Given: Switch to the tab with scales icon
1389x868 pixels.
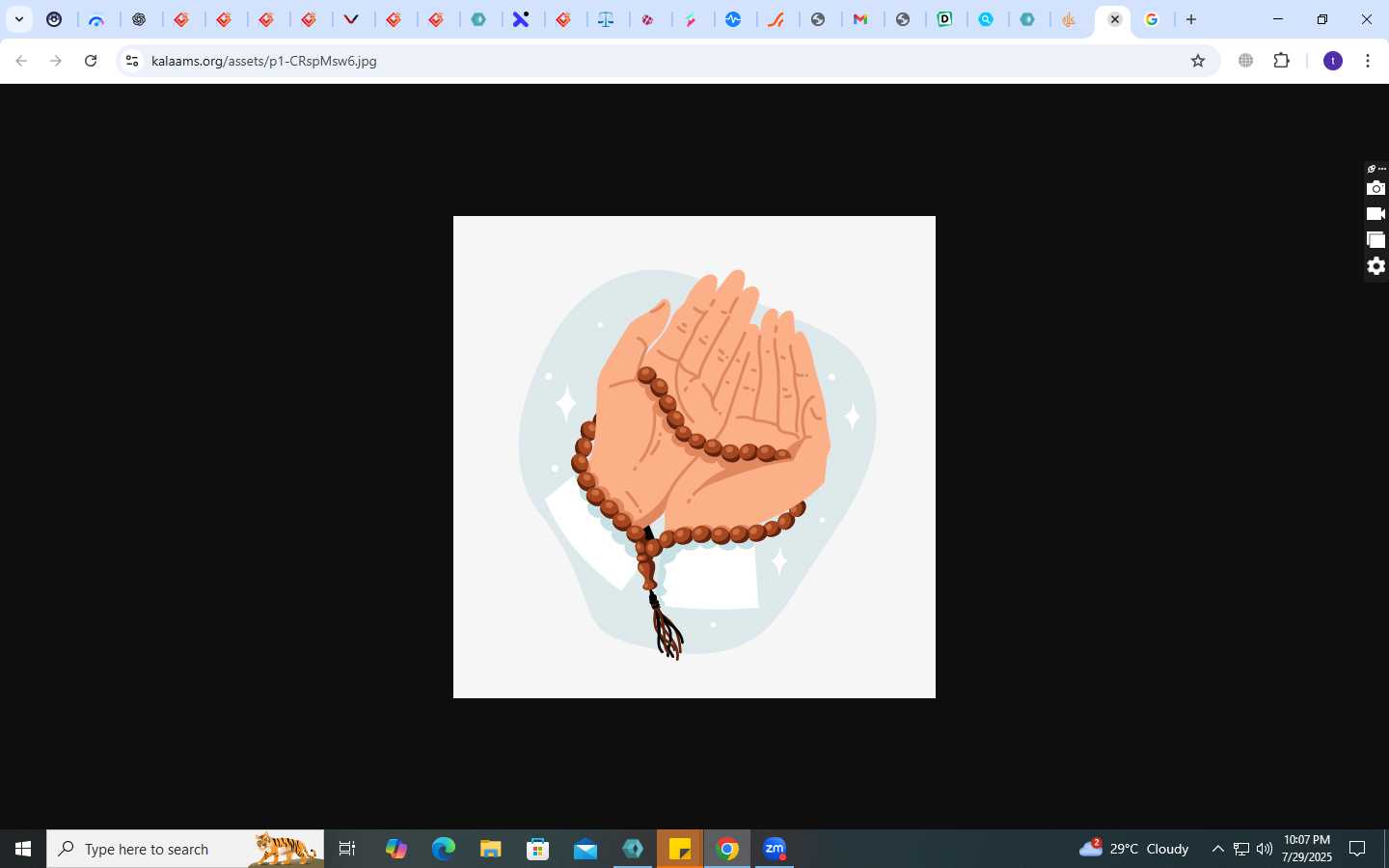Looking at the screenshot, I should click(x=606, y=19).
